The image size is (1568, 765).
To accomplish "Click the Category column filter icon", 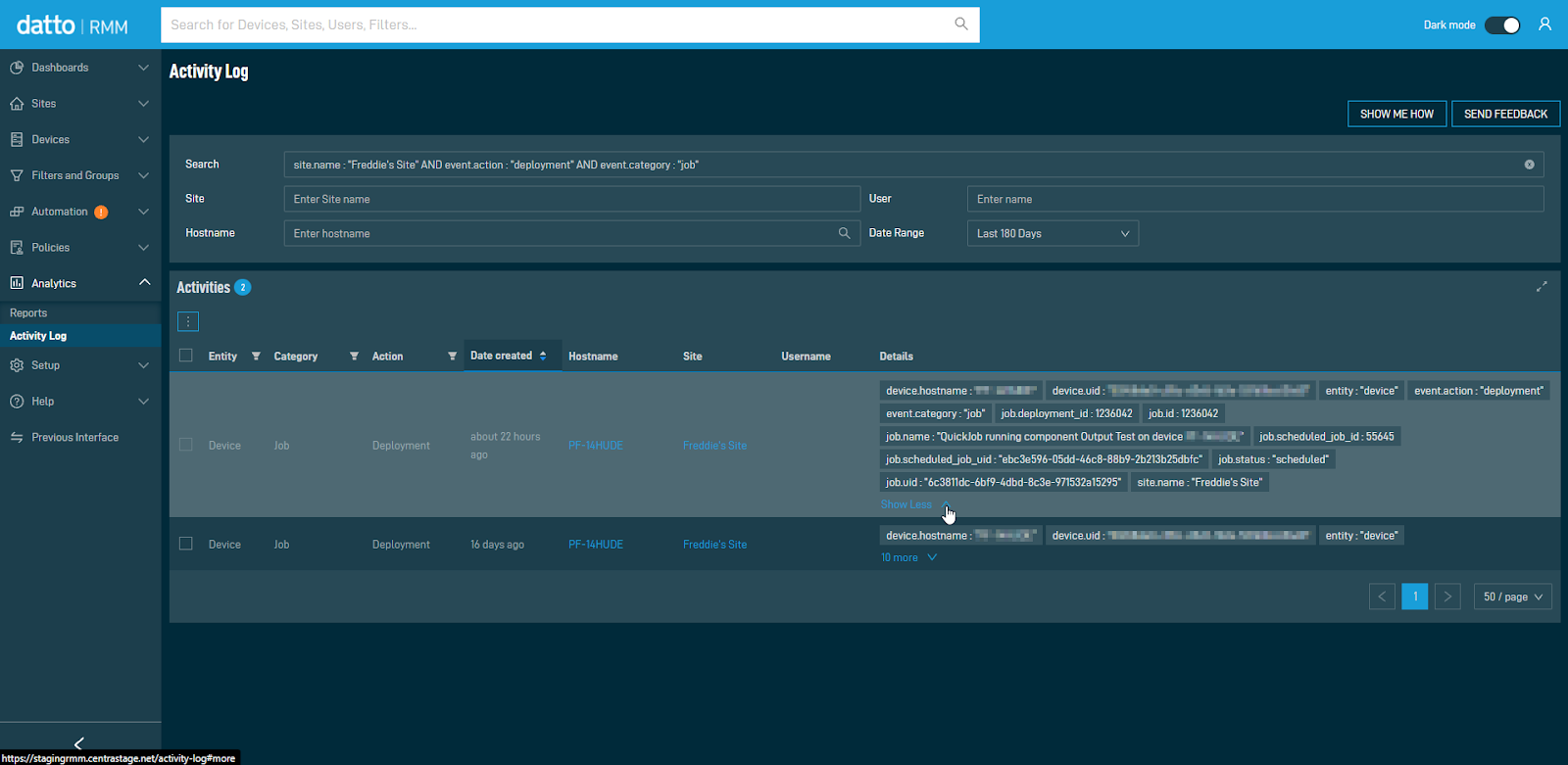I will [354, 357].
